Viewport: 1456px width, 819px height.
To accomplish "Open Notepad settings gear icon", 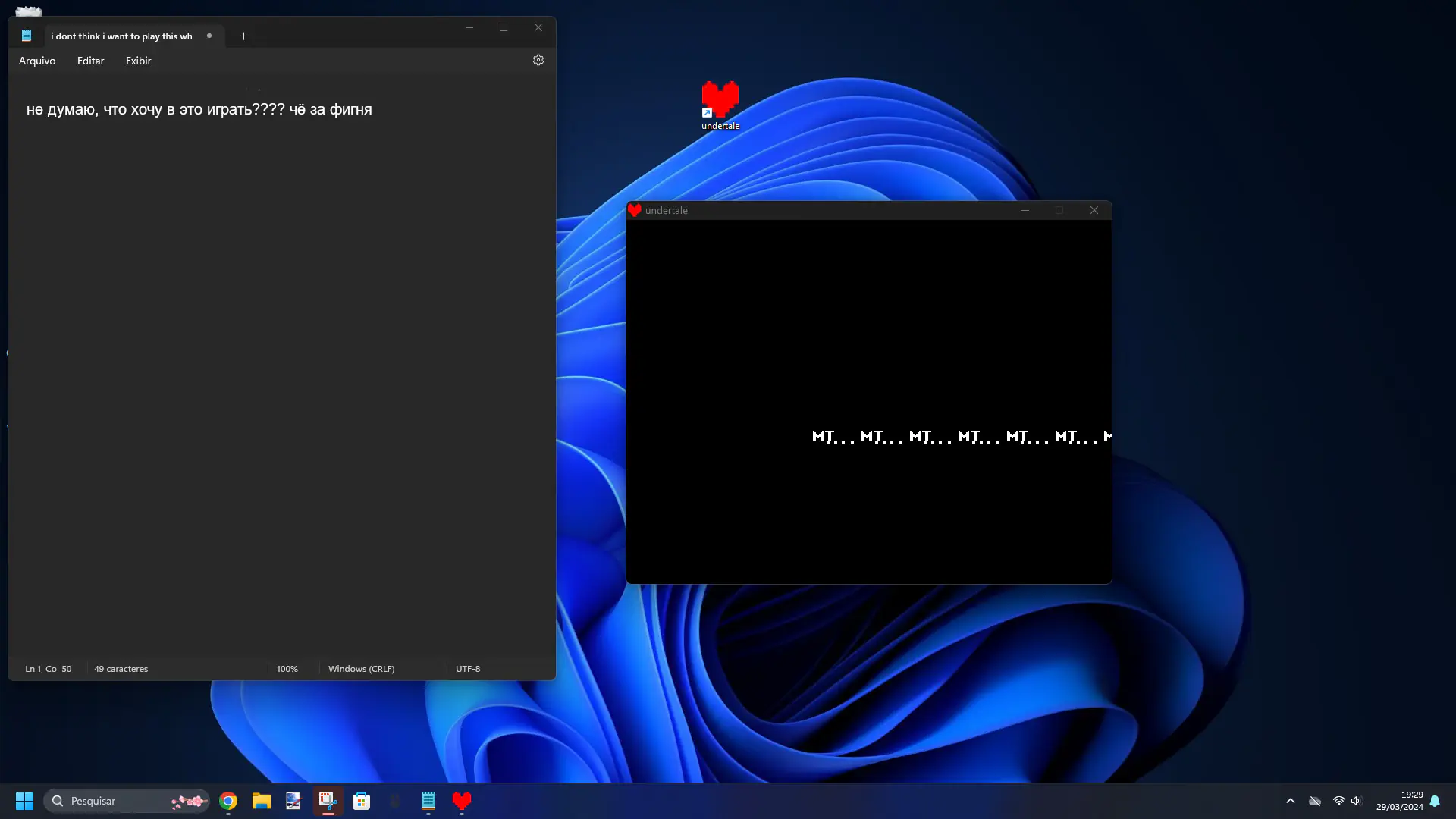I will pos(538,60).
